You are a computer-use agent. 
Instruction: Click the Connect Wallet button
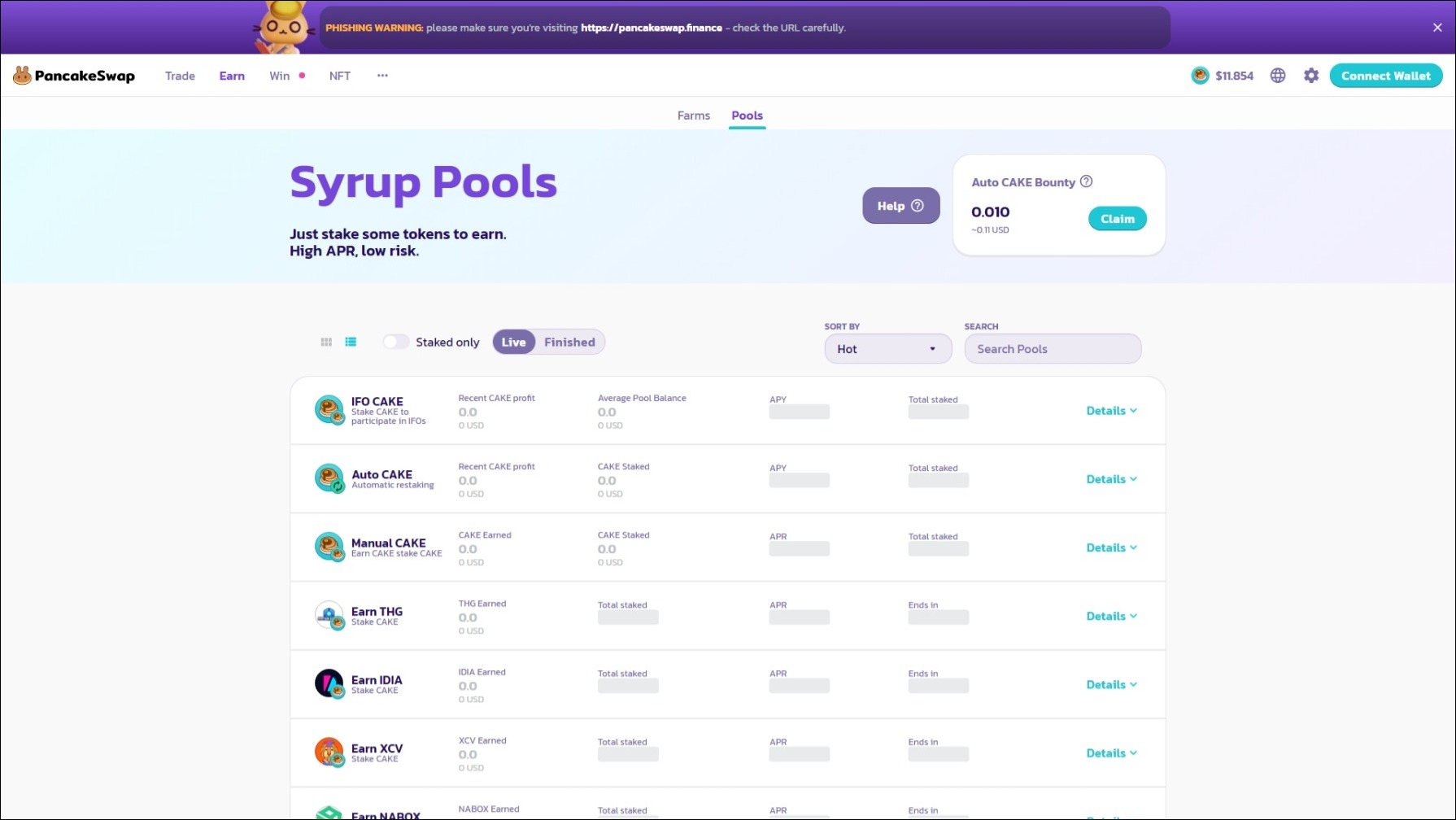click(x=1385, y=76)
